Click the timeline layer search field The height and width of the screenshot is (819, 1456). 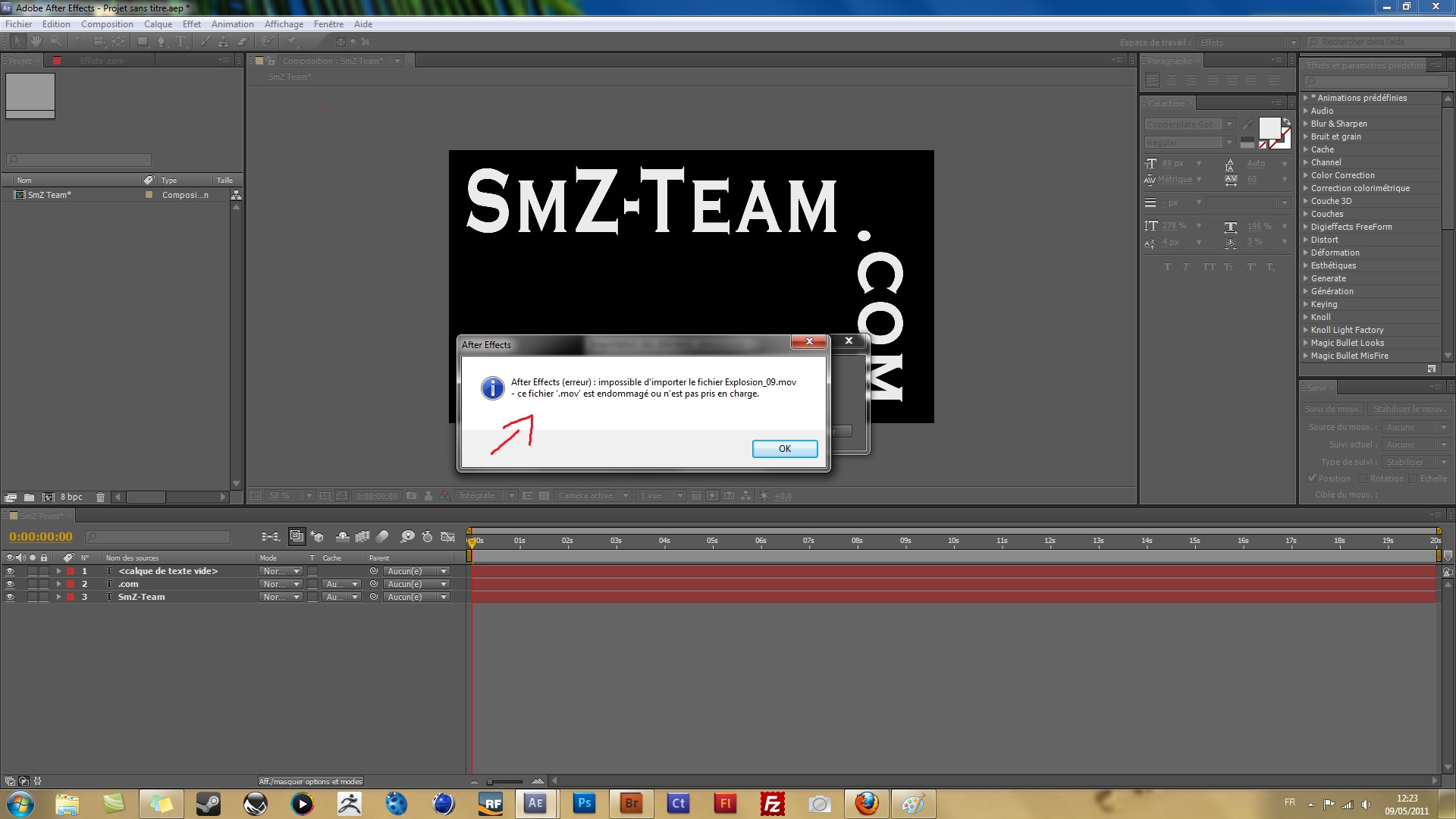coord(158,537)
